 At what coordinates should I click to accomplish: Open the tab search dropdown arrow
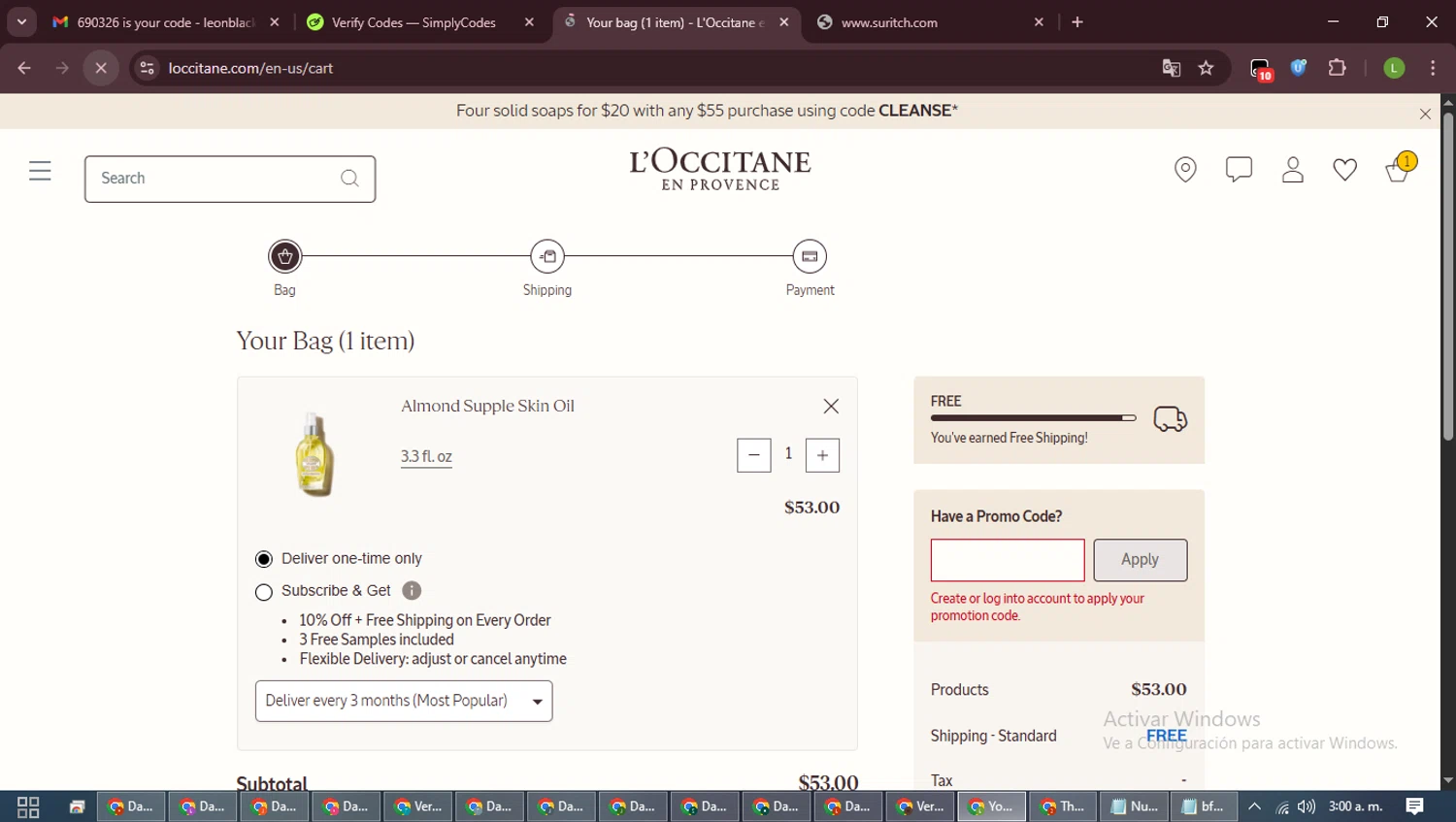click(21, 22)
